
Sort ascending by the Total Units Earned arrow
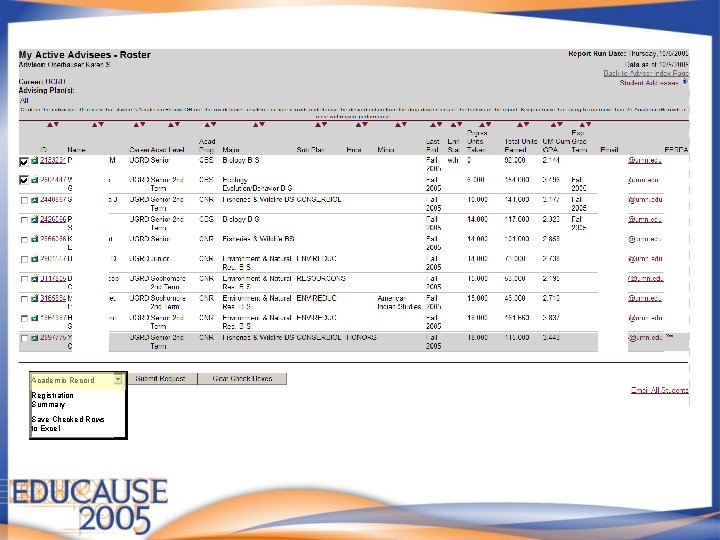520,124
